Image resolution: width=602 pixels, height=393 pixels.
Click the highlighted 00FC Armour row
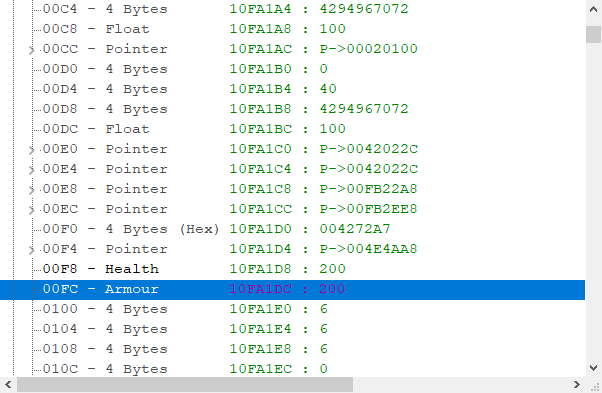(x=293, y=289)
